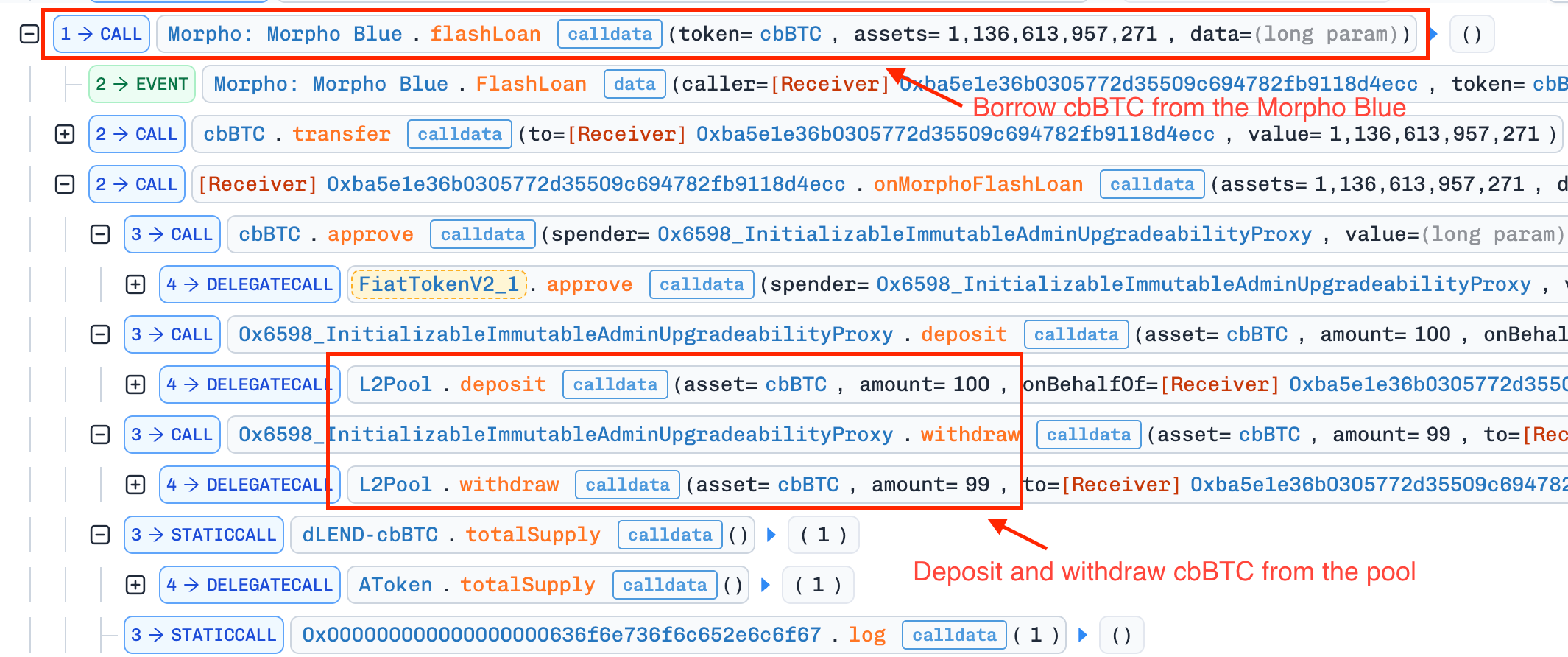This screenshot has width=1568, height=657.
Task: Open the Receiver 'to' address in the L2Pool withdraw row
Action: coord(1315,485)
